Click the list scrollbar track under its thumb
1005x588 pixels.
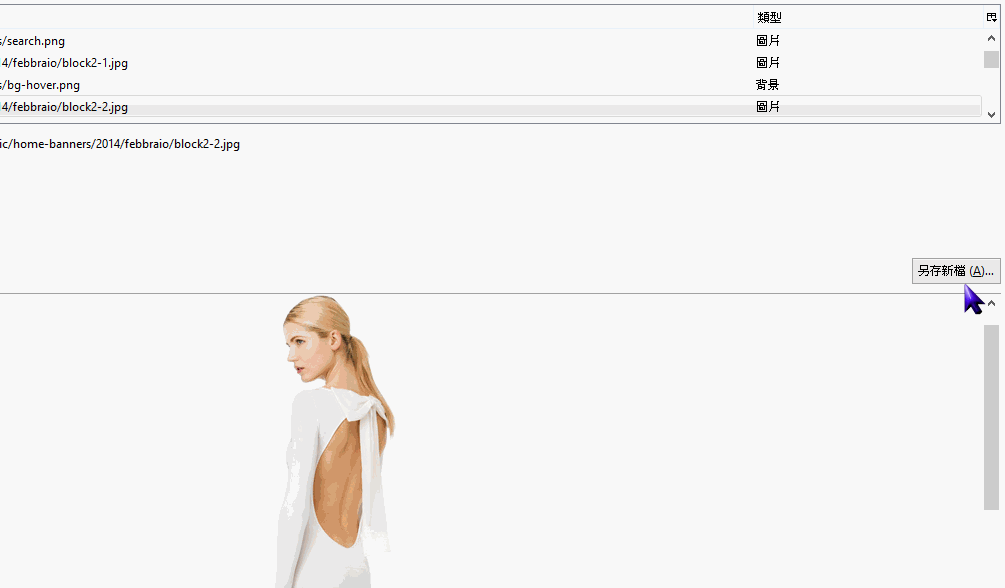click(992, 87)
